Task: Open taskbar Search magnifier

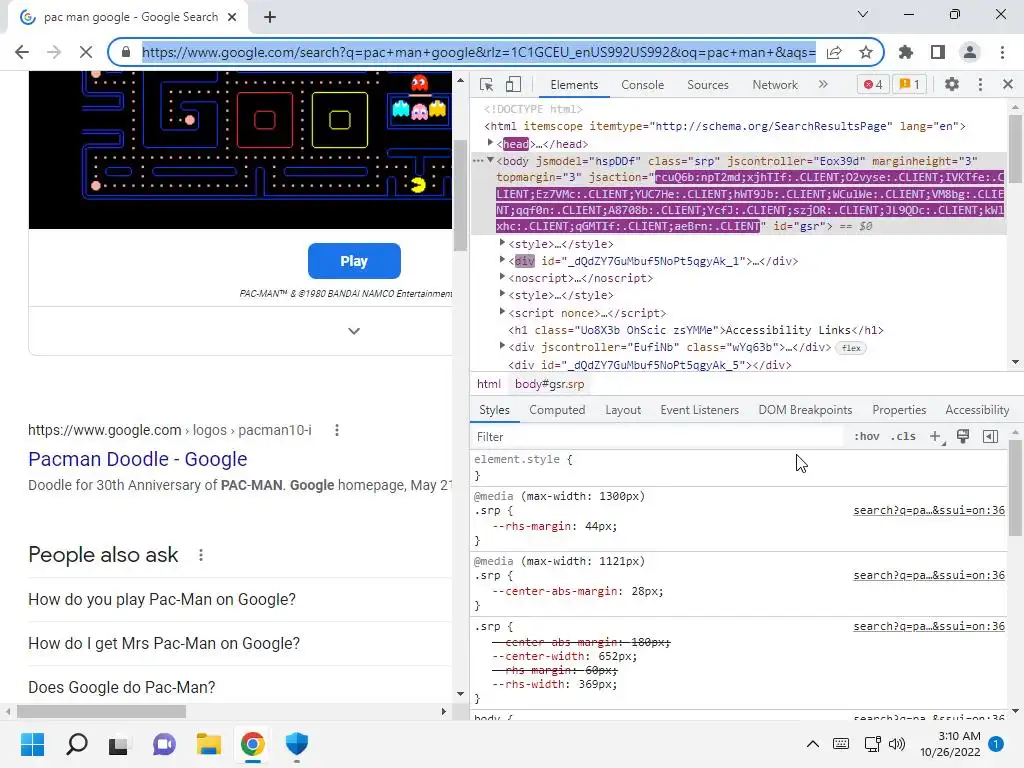Action: [76, 744]
